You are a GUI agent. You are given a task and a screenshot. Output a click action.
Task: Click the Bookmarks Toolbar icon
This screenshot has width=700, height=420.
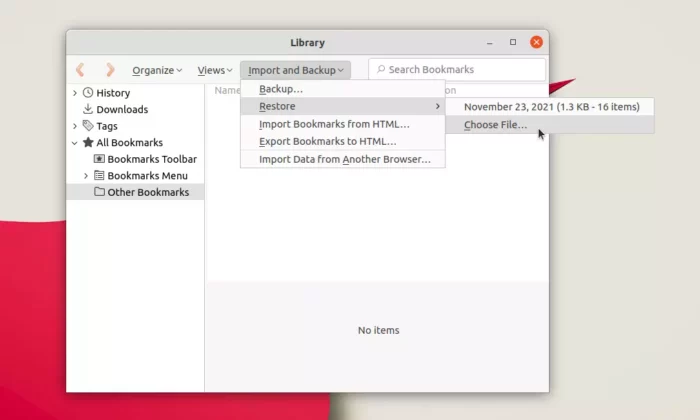click(99, 158)
